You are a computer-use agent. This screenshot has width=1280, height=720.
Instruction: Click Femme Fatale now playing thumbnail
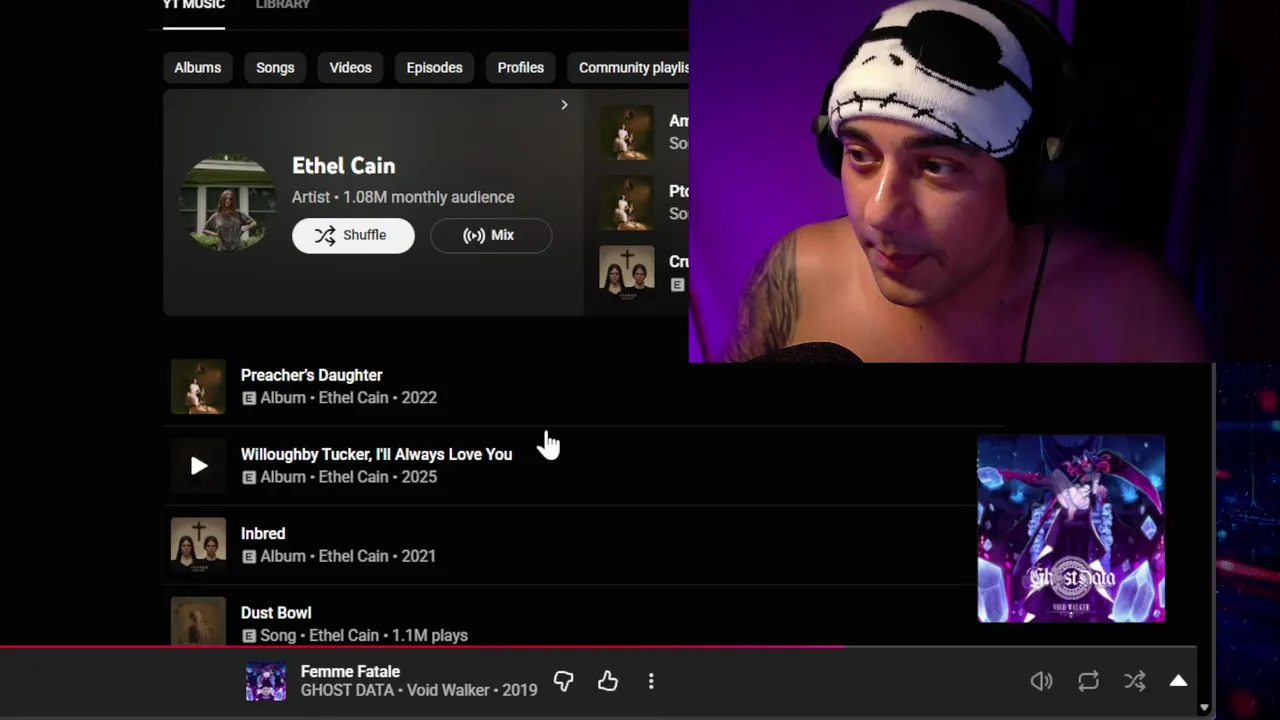click(266, 681)
